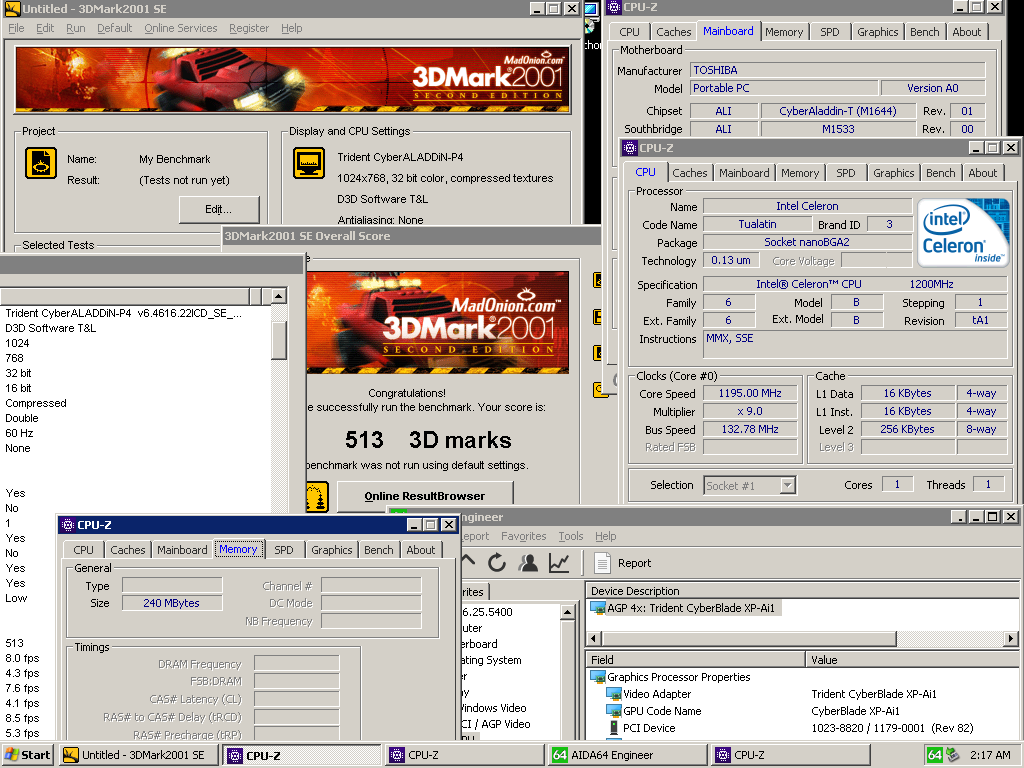Open About tab in CPU-Z processor window
This screenshot has width=1024, height=768.
tap(982, 173)
